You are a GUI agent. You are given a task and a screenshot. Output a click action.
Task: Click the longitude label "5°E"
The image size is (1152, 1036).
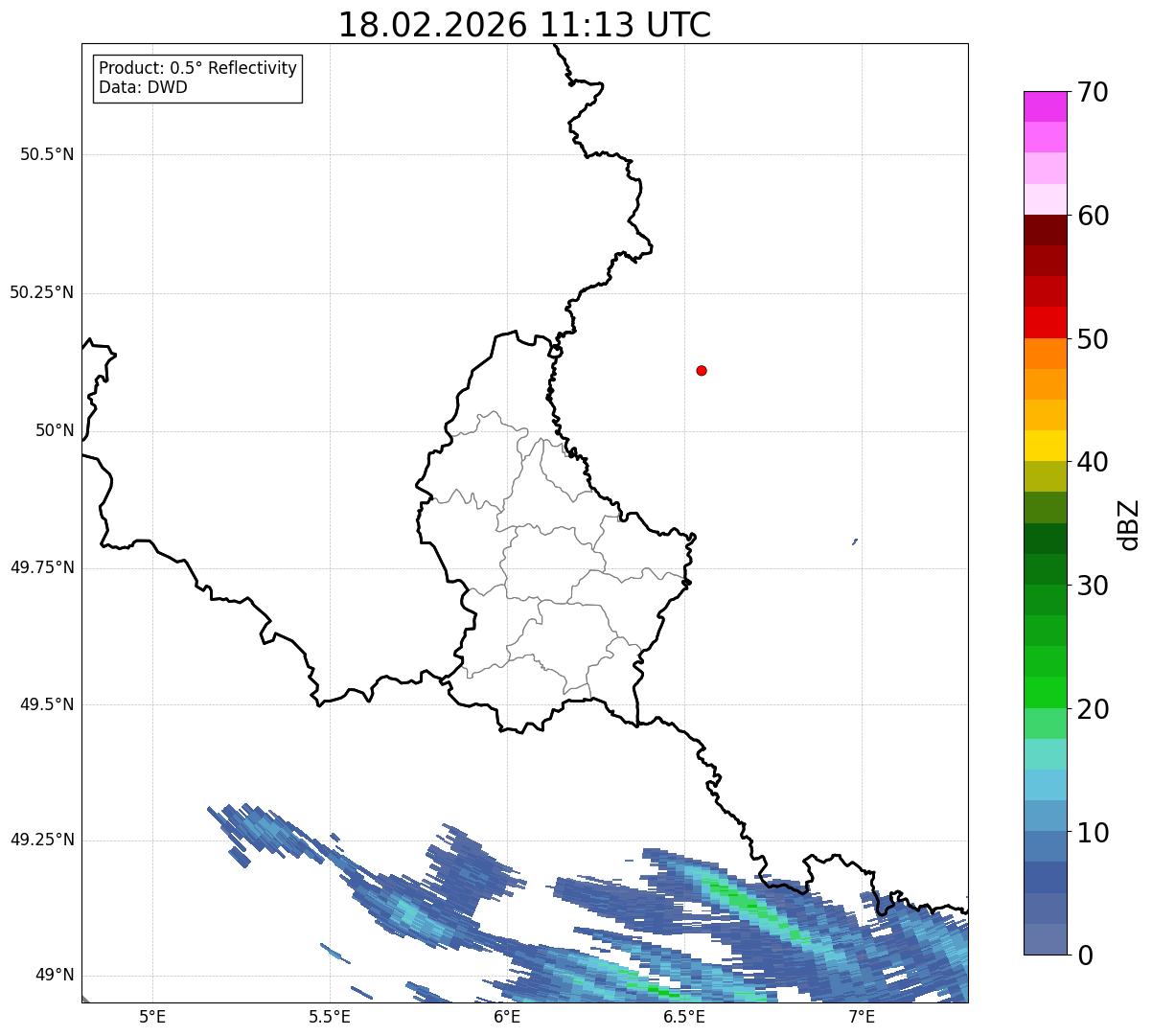[x=152, y=1017]
